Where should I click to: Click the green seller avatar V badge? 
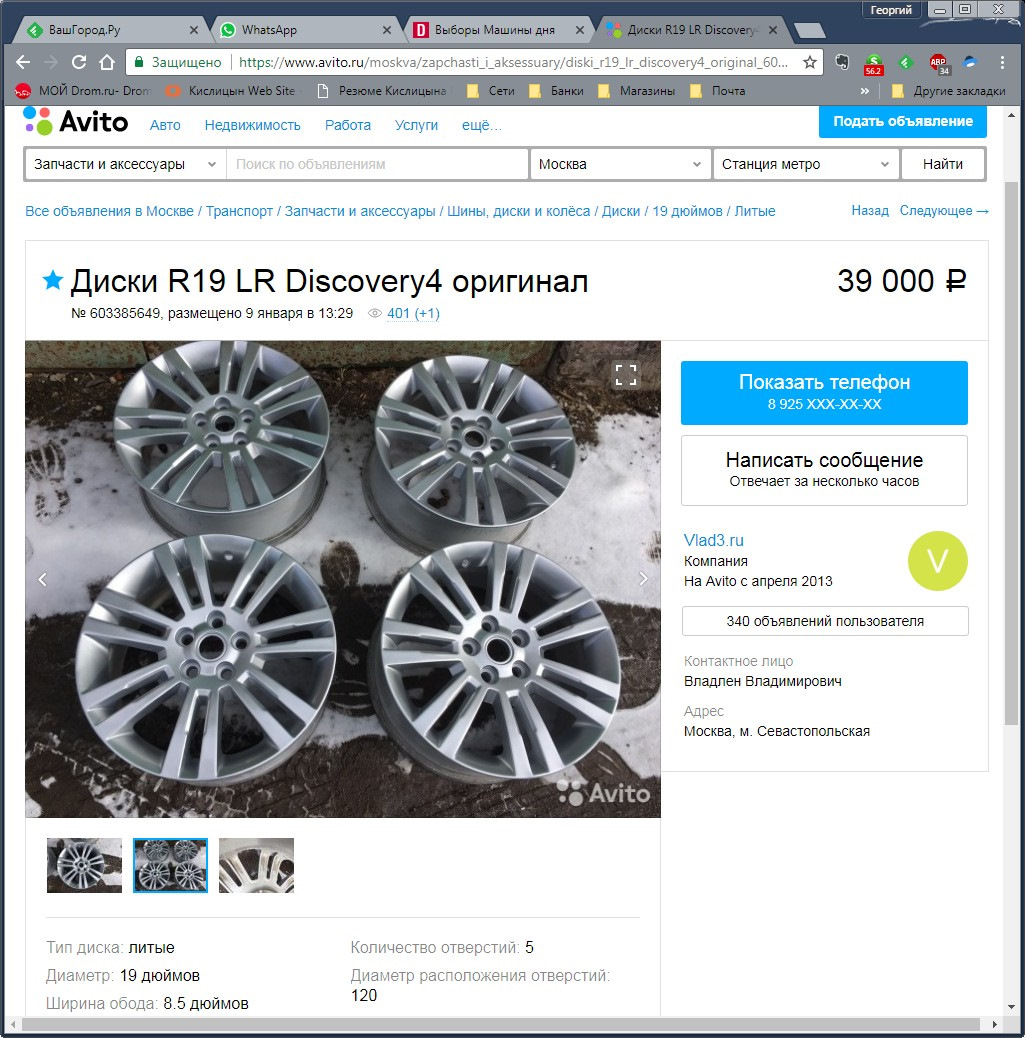click(937, 562)
